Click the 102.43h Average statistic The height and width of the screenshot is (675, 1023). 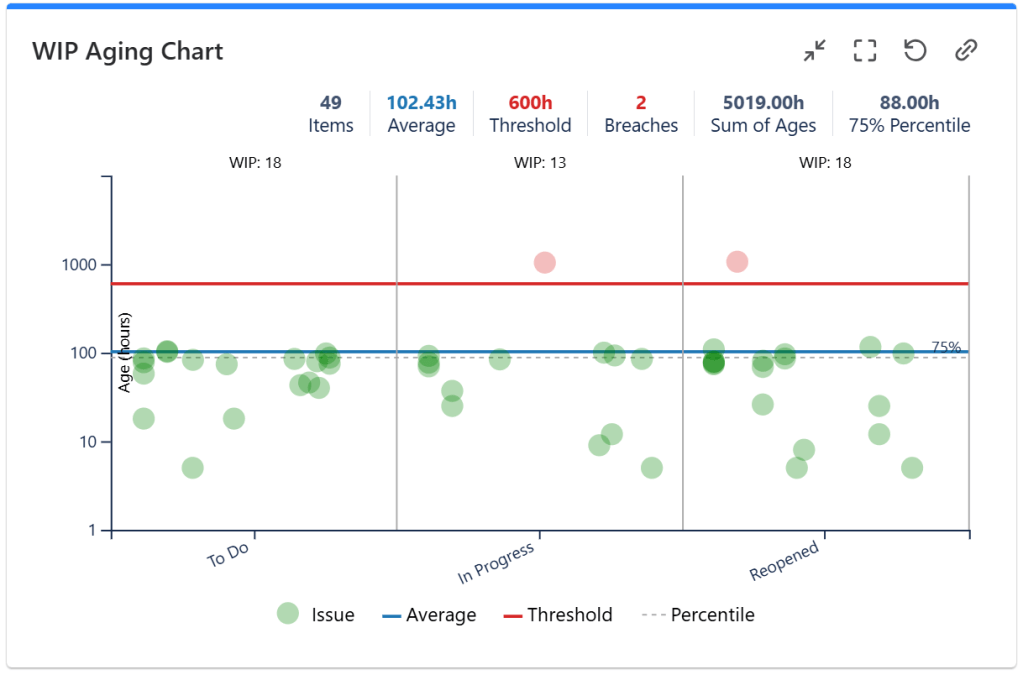(421, 114)
